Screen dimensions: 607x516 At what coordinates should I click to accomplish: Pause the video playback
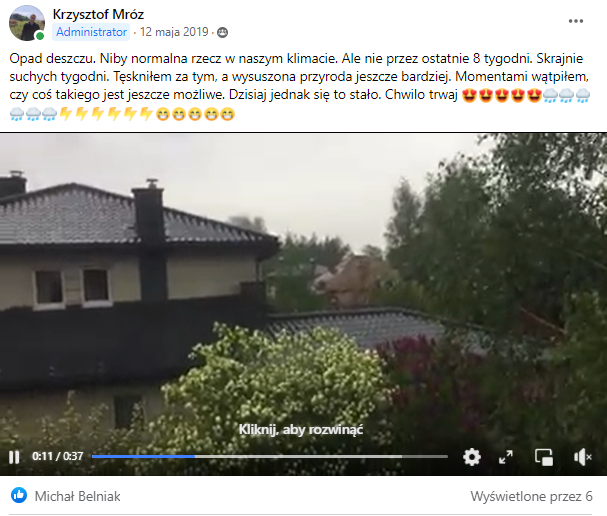(14, 457)
